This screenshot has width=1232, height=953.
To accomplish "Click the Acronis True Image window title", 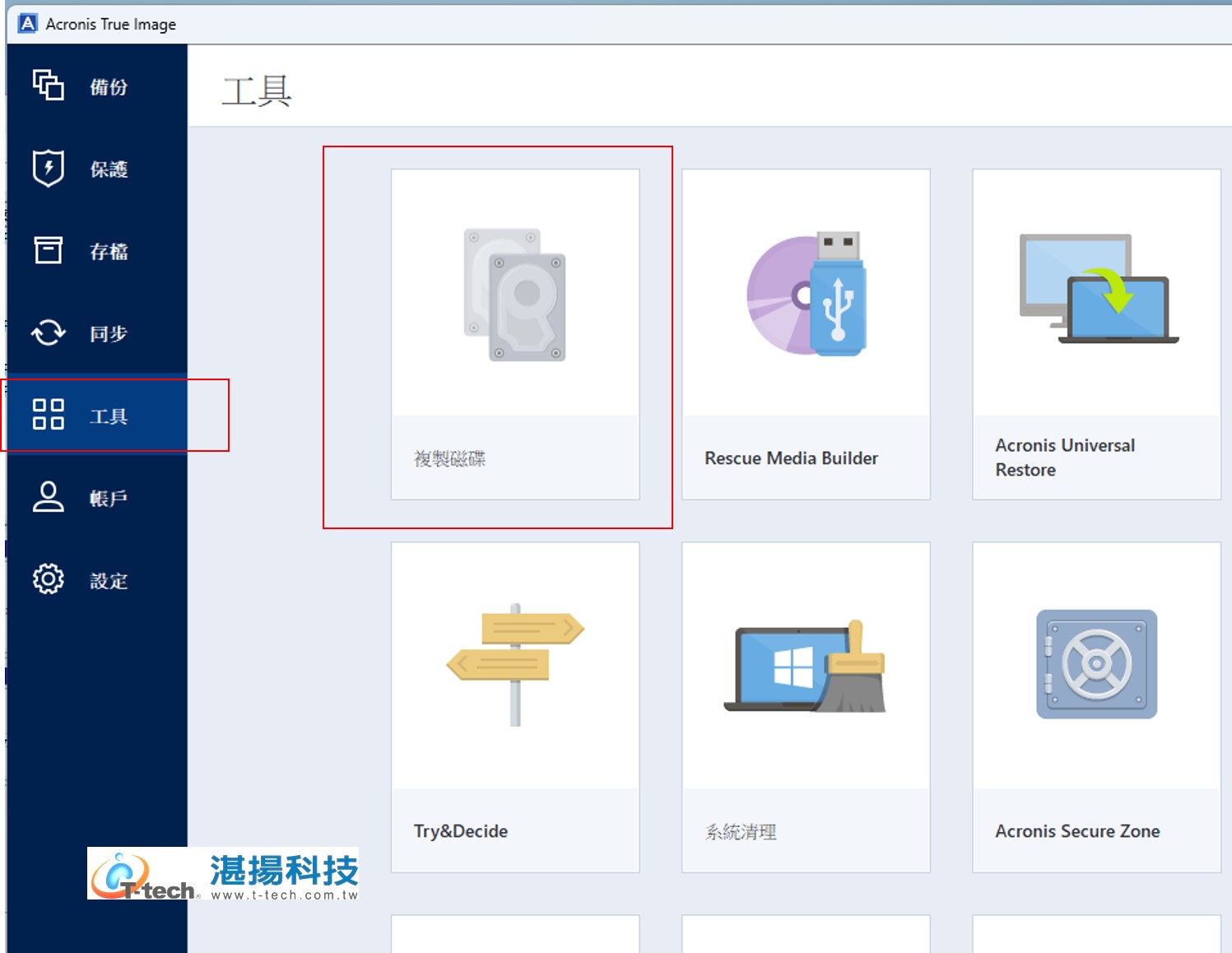I will click(x=110, y=24).
